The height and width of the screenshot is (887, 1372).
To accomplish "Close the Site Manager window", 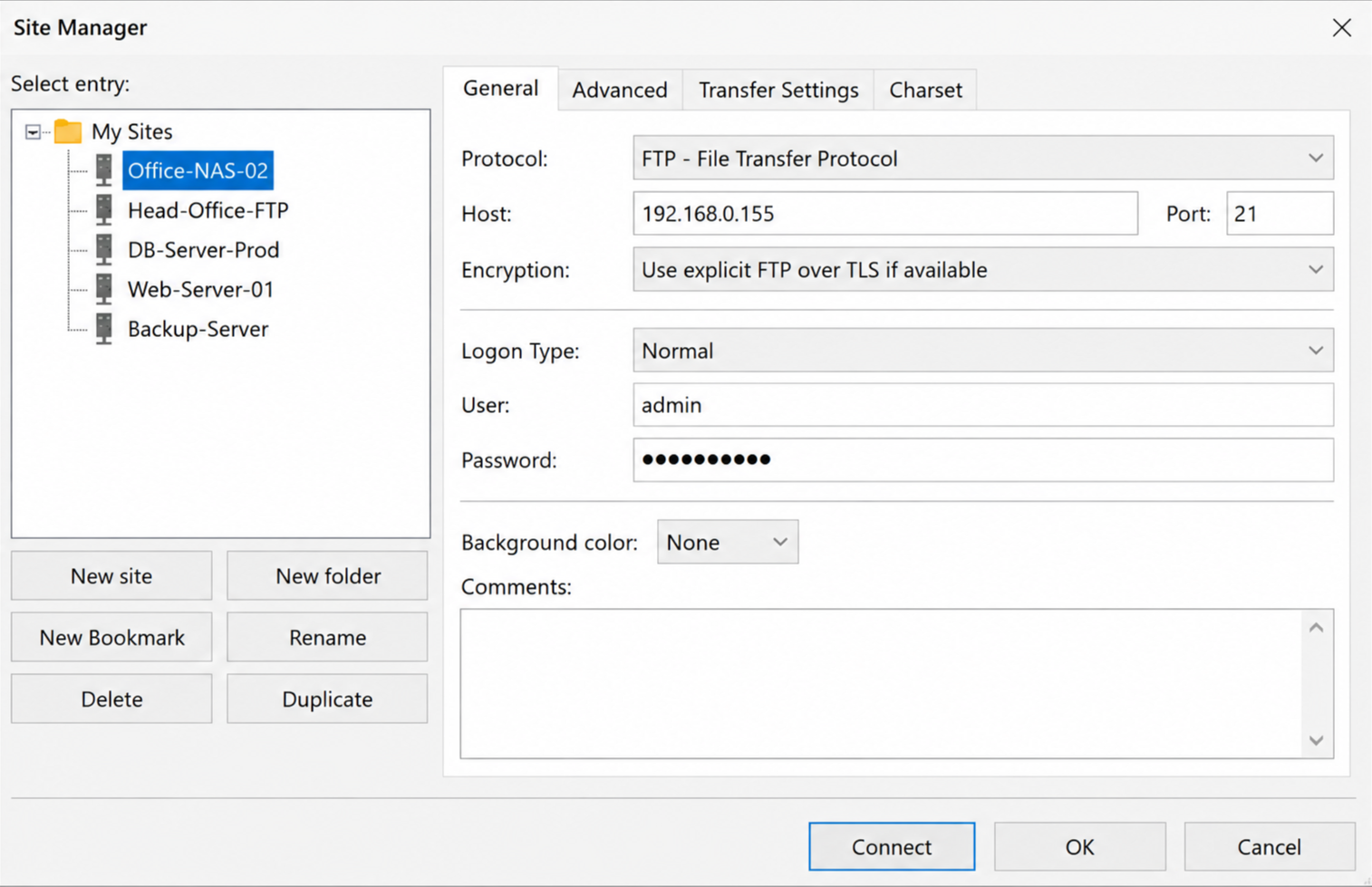I will 1342,27.
